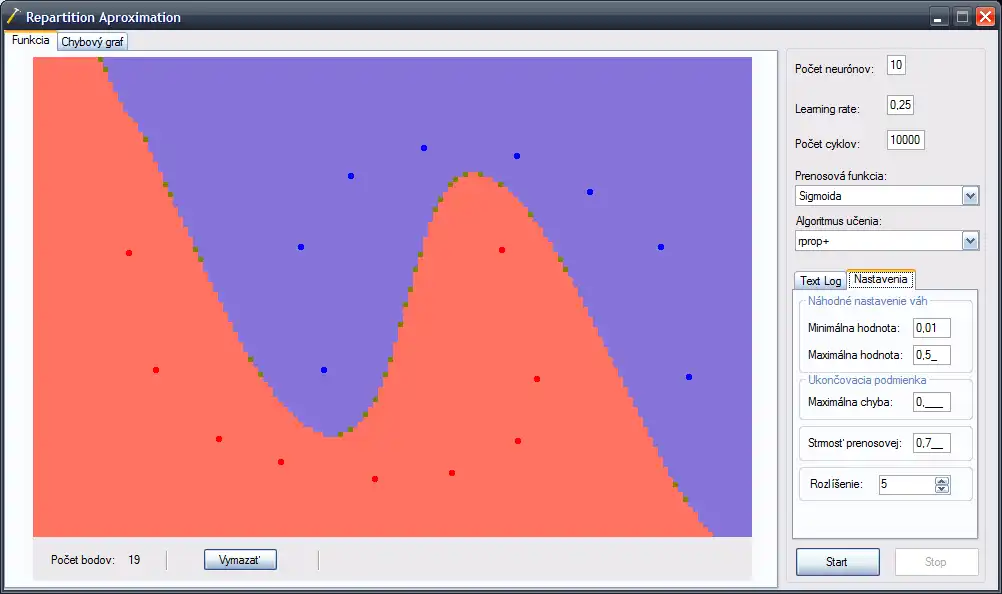This screenshot has height=594, width=1002.
Task: Click the Počet neurónov label
Action: [834, 69]
